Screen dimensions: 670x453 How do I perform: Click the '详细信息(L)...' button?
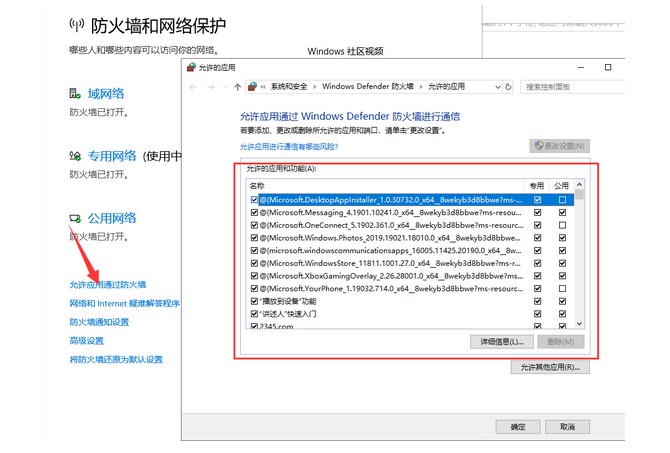498,342
